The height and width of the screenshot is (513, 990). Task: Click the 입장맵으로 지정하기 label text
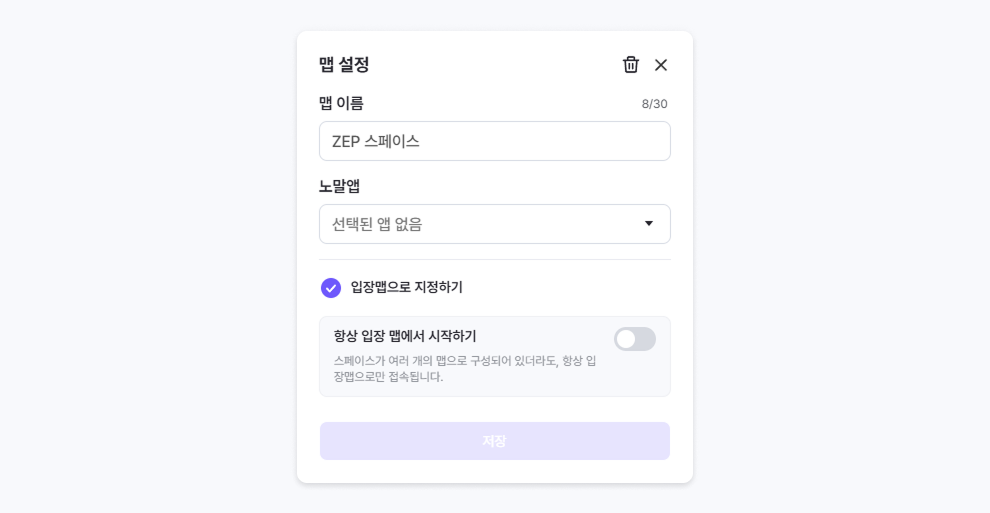coord(406,288)
